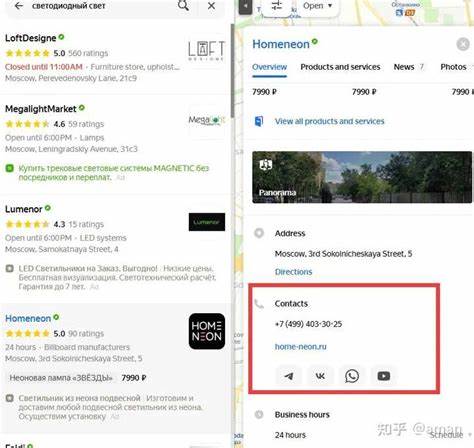
Task: Close the Homeneon info card
Action: 463,44
